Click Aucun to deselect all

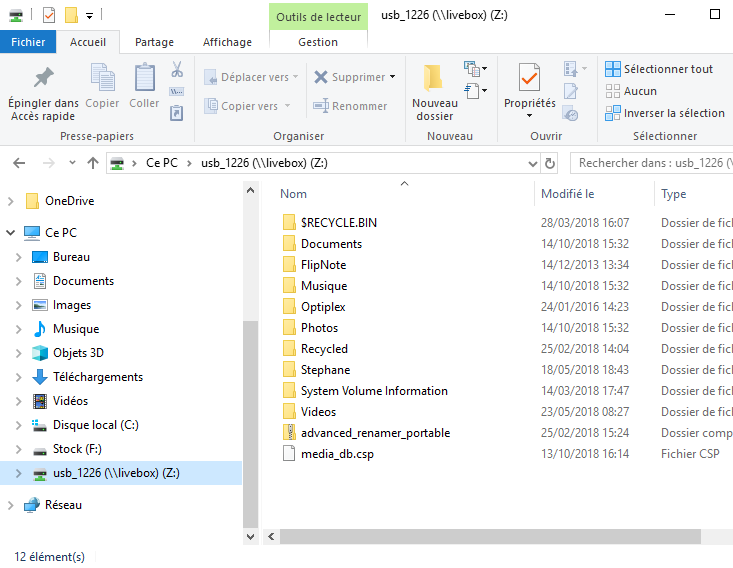tap(631, 91)
